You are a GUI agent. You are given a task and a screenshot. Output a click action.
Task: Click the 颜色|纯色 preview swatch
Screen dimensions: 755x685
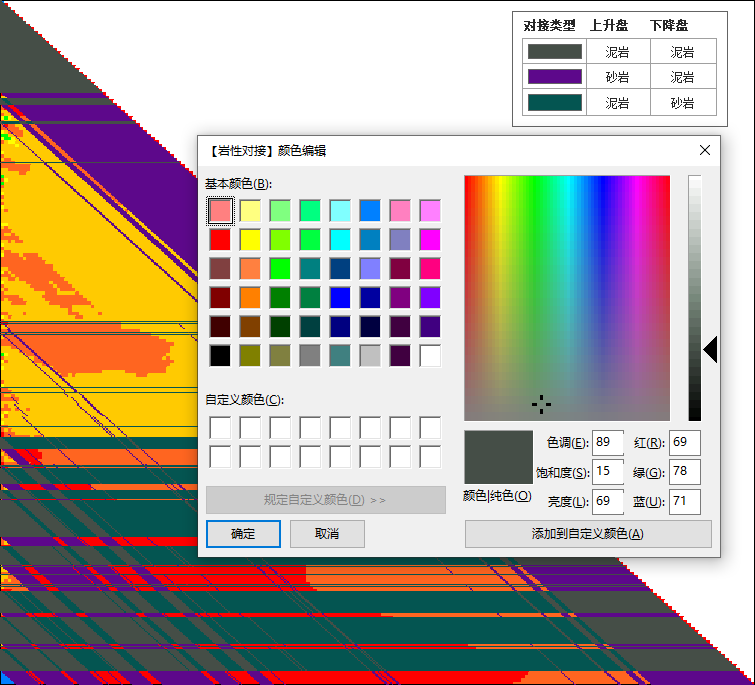[498, 457]
